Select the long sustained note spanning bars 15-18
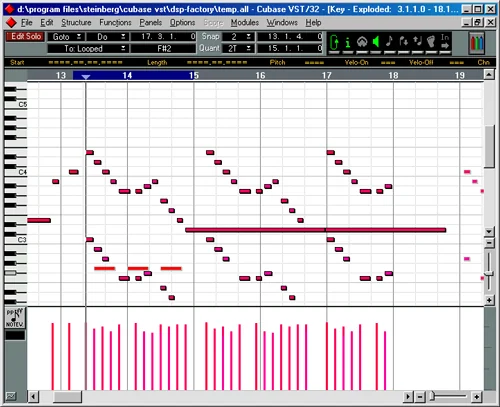 point(315,230)
